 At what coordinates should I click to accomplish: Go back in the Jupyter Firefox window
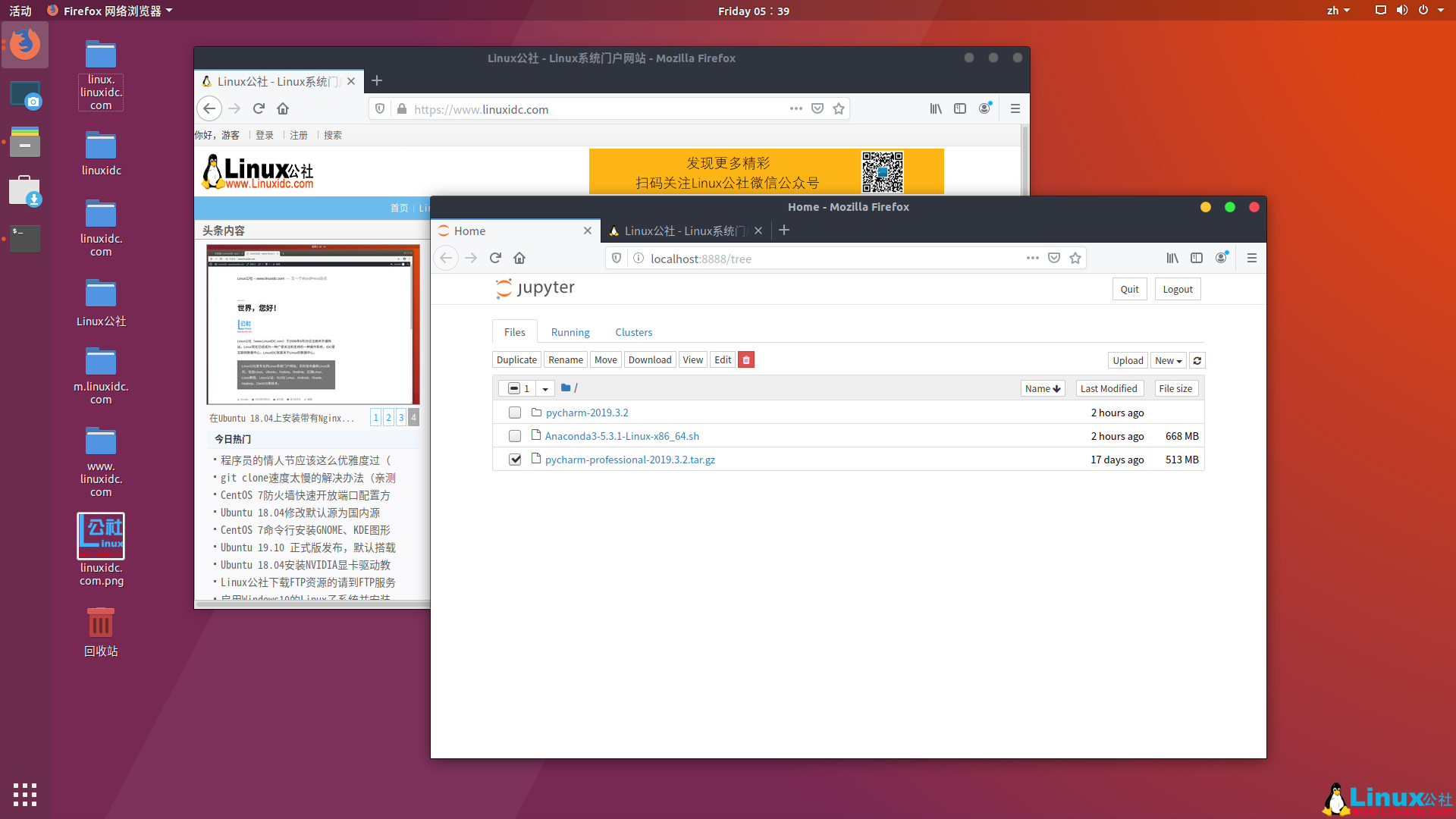[x=446, y=258]
